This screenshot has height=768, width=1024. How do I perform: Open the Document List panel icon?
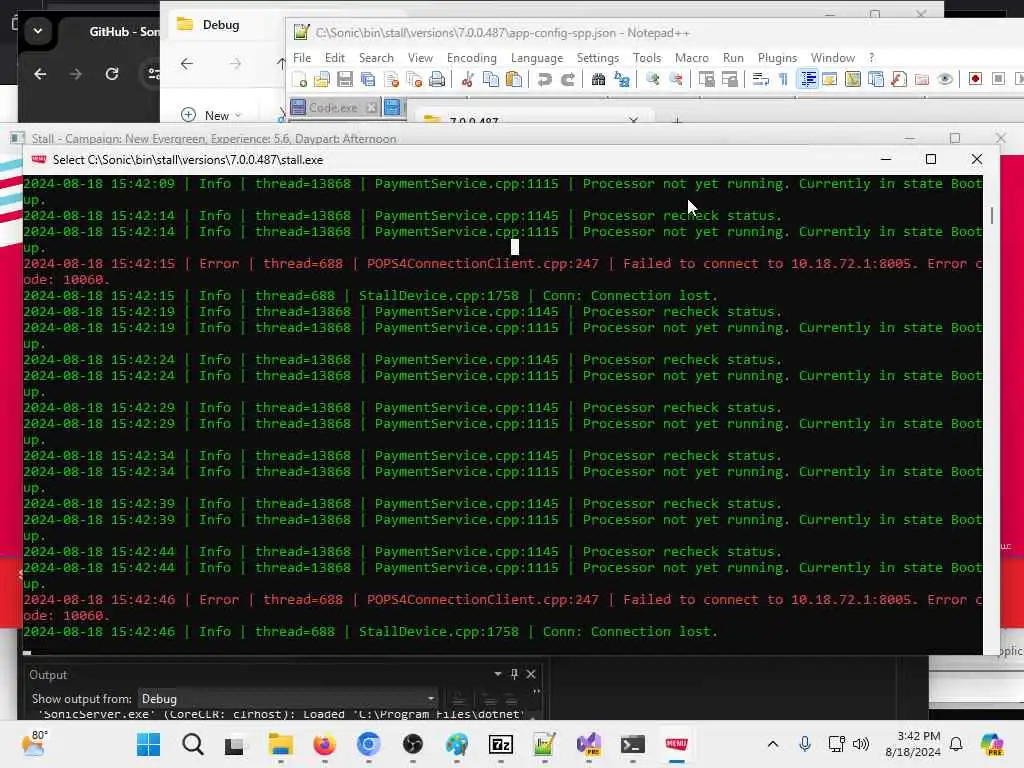(x=876, y=80)
